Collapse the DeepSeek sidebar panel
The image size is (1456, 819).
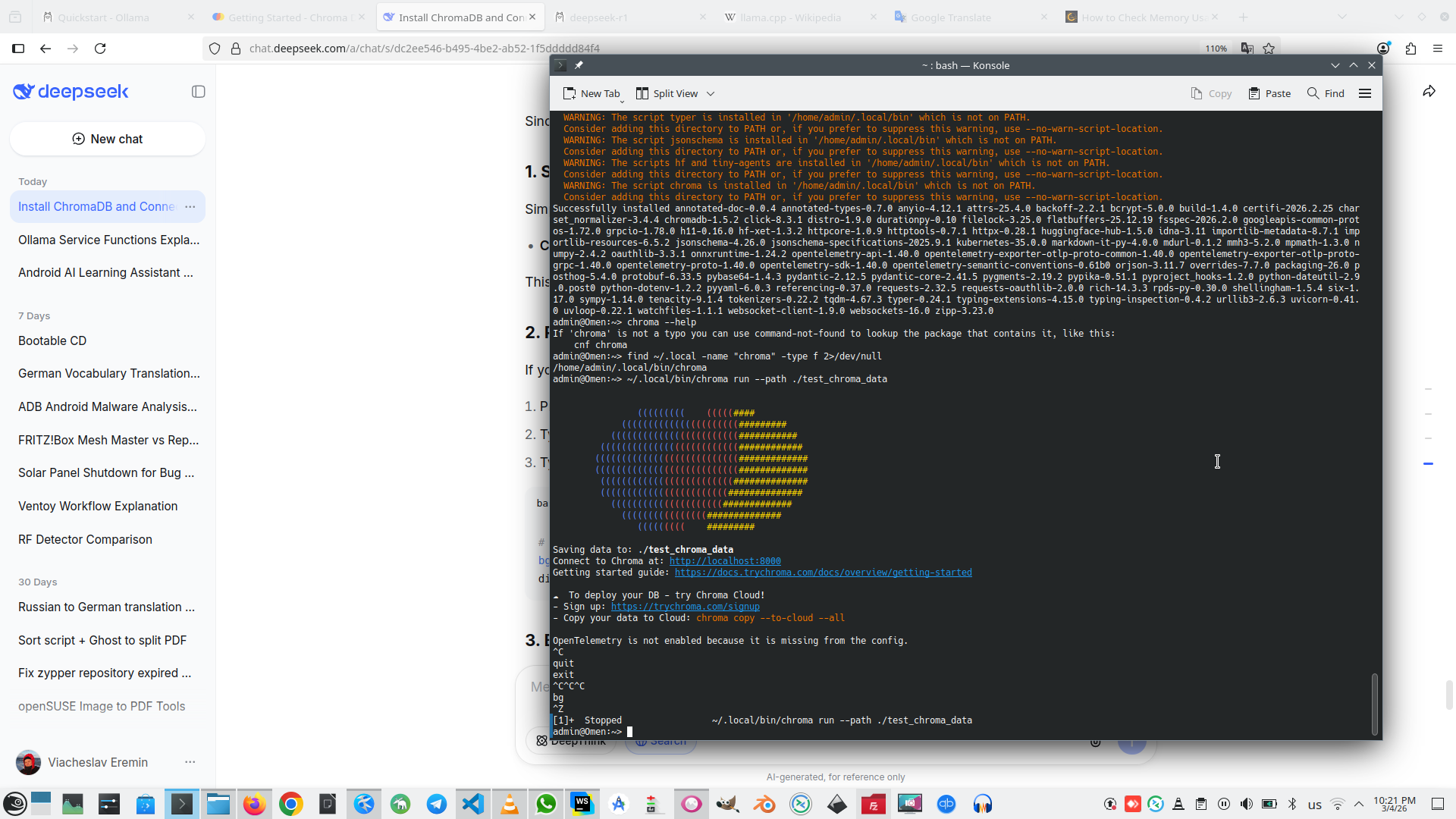[x=199, y=92]
